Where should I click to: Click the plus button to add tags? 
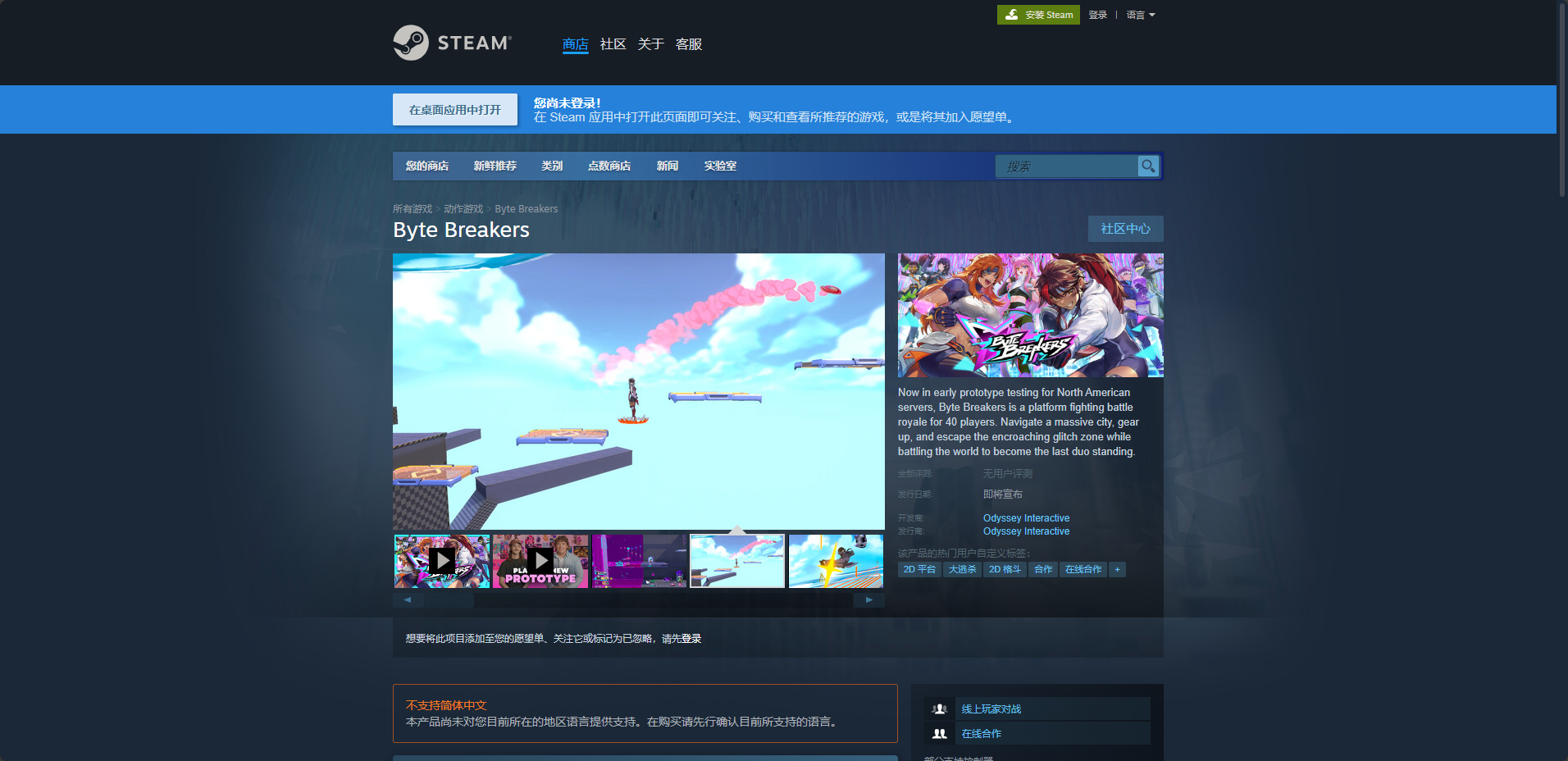1117,569
